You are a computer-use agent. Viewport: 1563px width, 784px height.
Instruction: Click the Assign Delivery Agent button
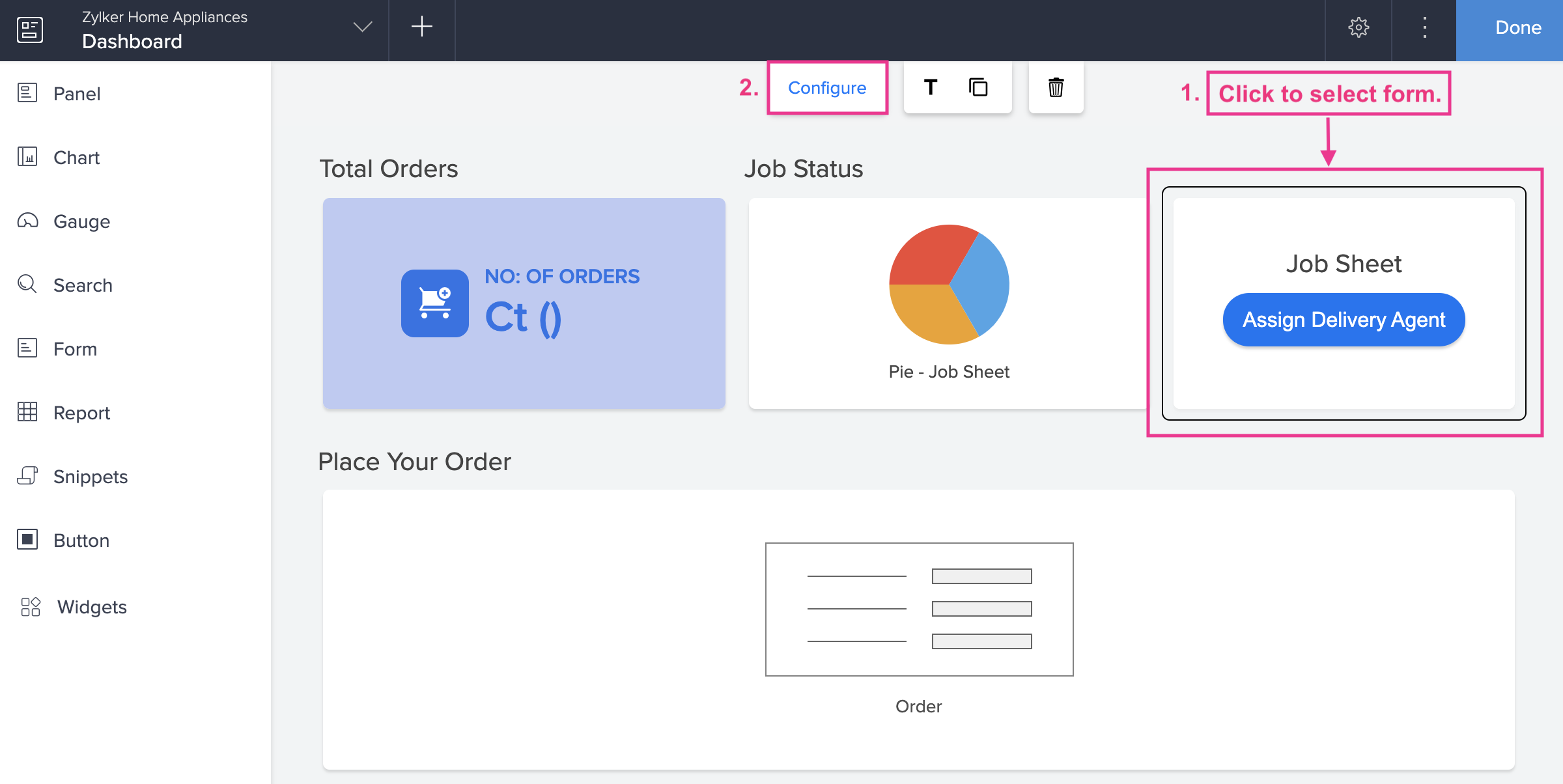coord(1344,320)
